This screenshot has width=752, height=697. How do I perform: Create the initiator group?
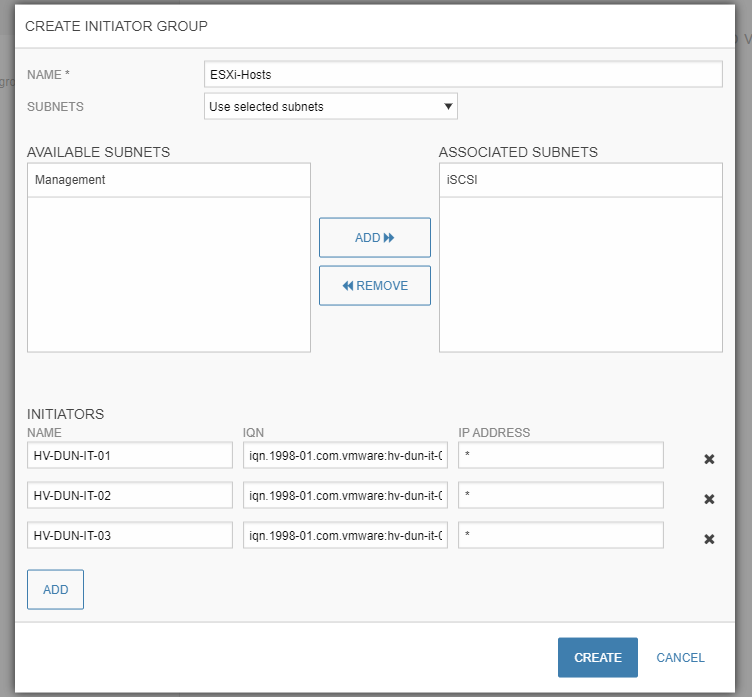(598, 657)
